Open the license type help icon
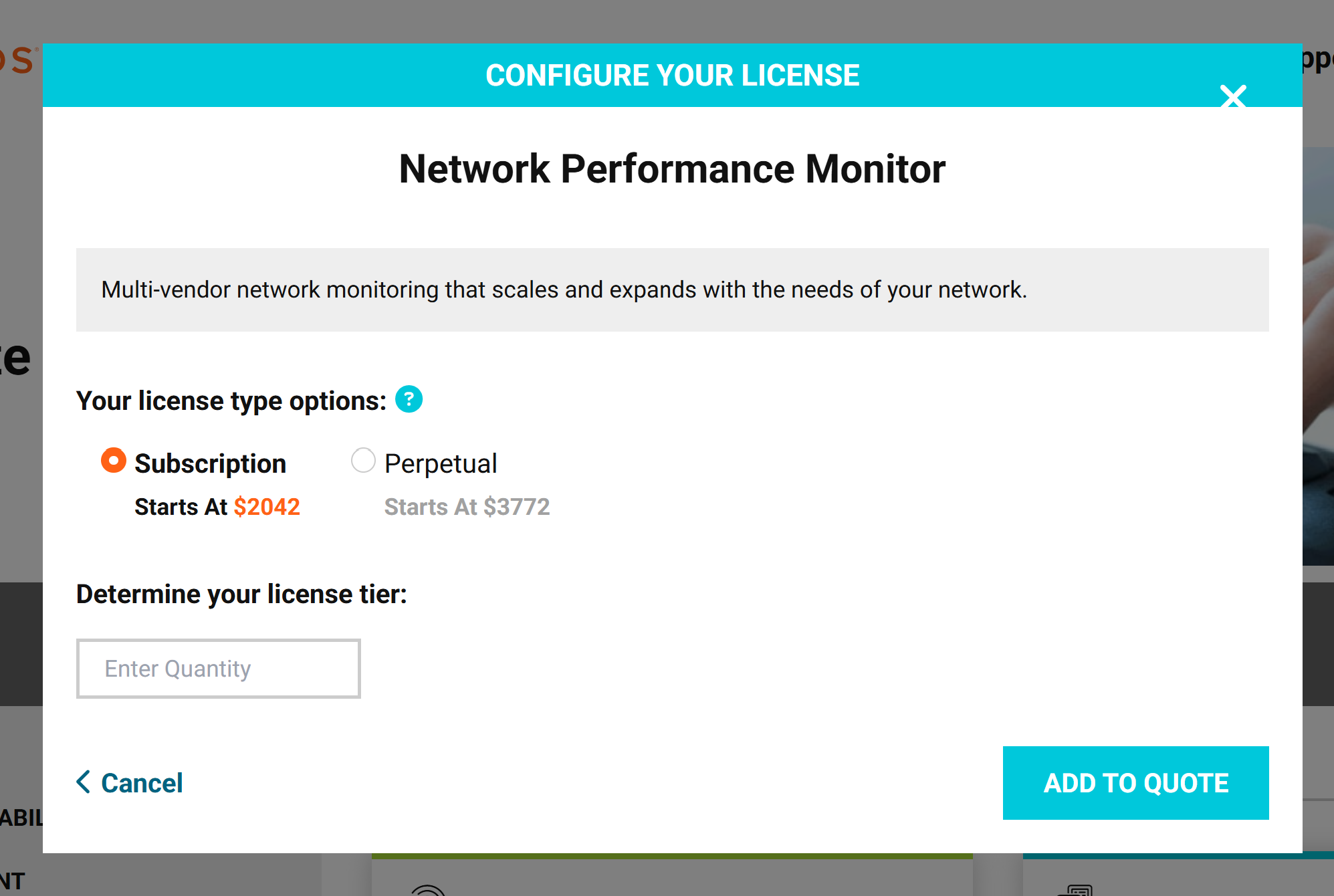1334x896 pixels. coord(409,399)
